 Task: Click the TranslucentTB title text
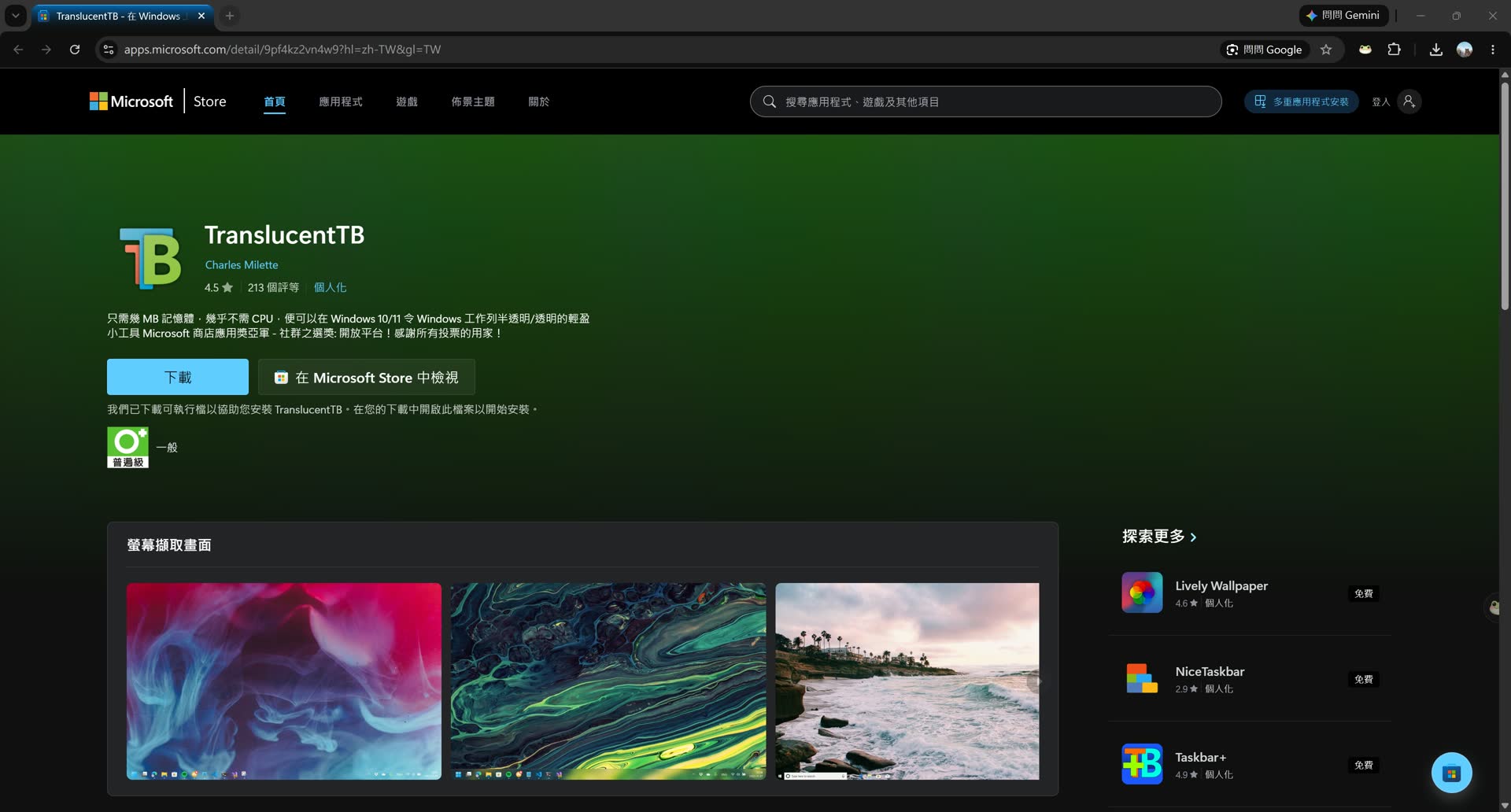click(284, 234)
